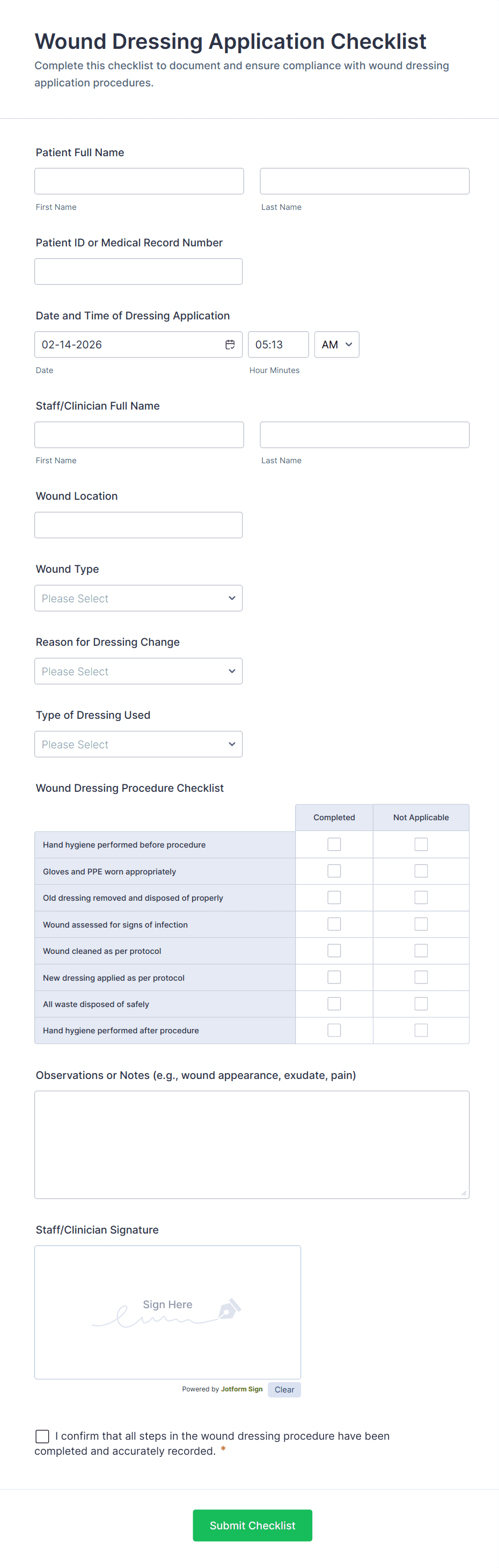Viewport: 499px width, 1568px height.
Task: Expand the Reason for Dressing Change dropdown
Action: coord(138,672)
